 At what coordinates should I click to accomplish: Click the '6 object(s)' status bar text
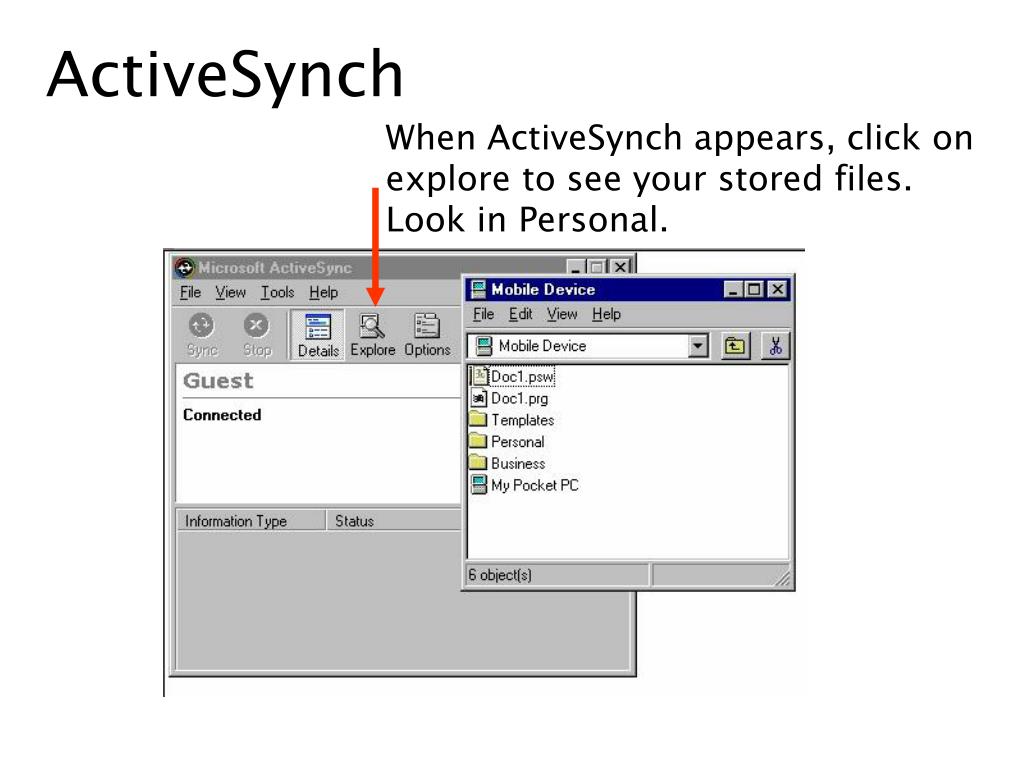coord(500,575)
